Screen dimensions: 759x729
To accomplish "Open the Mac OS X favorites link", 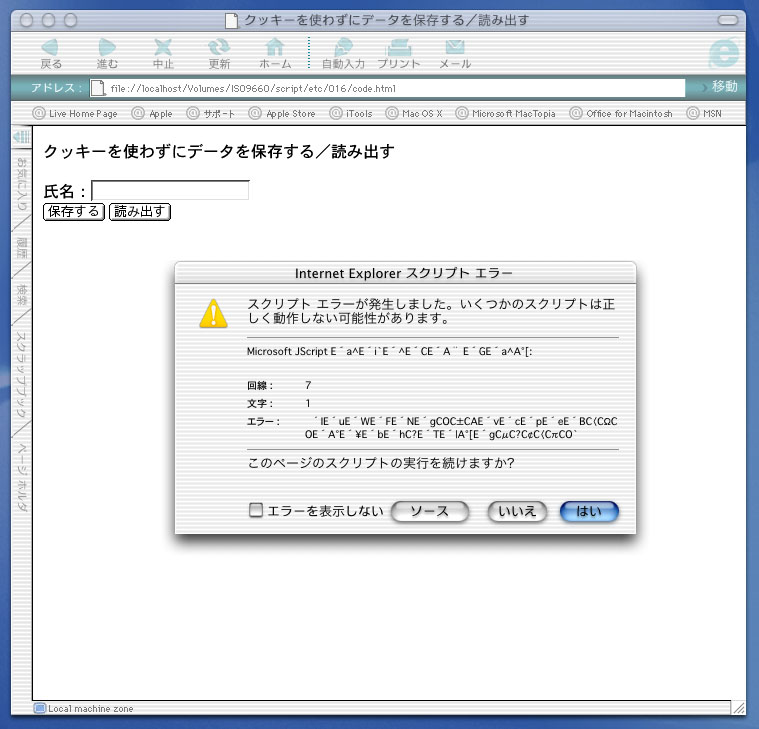I will [x=414, y=114].
